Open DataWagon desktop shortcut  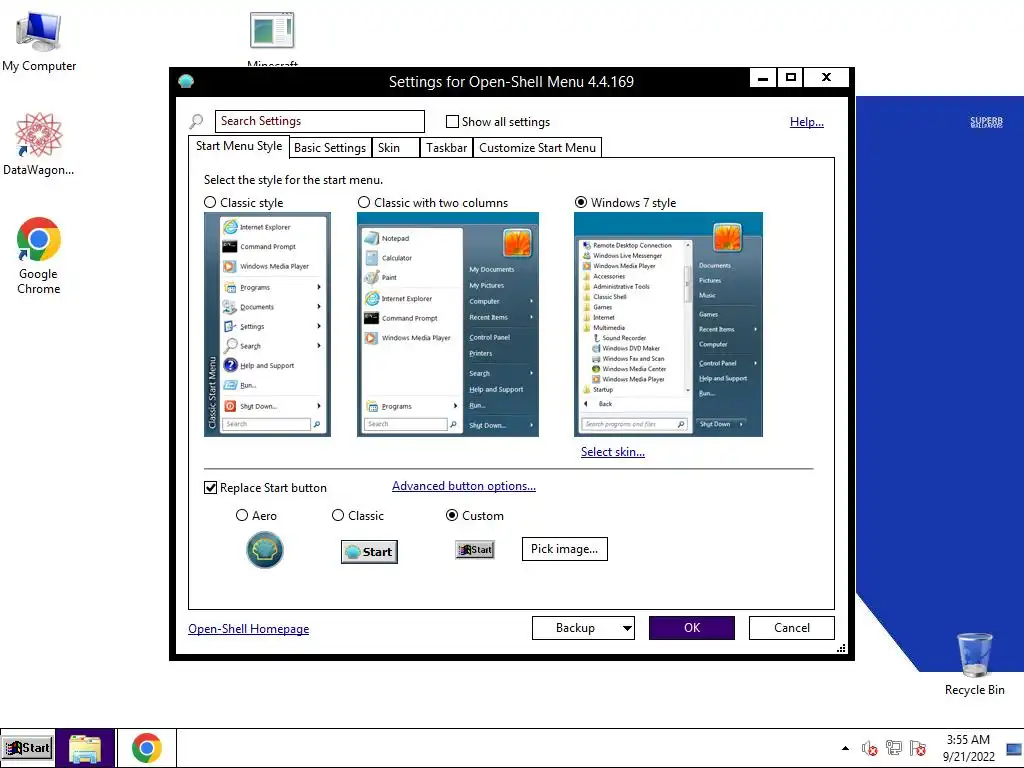(x=39, y=144)
